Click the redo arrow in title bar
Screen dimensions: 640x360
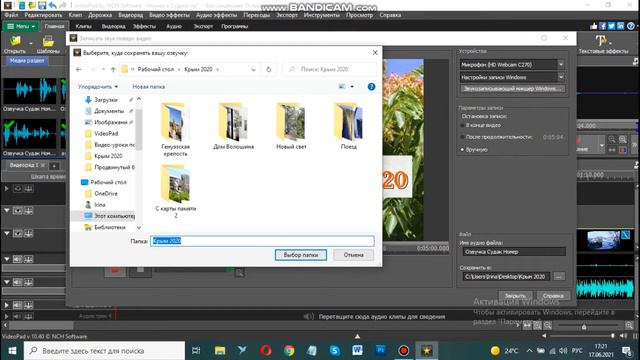(62, 5)
